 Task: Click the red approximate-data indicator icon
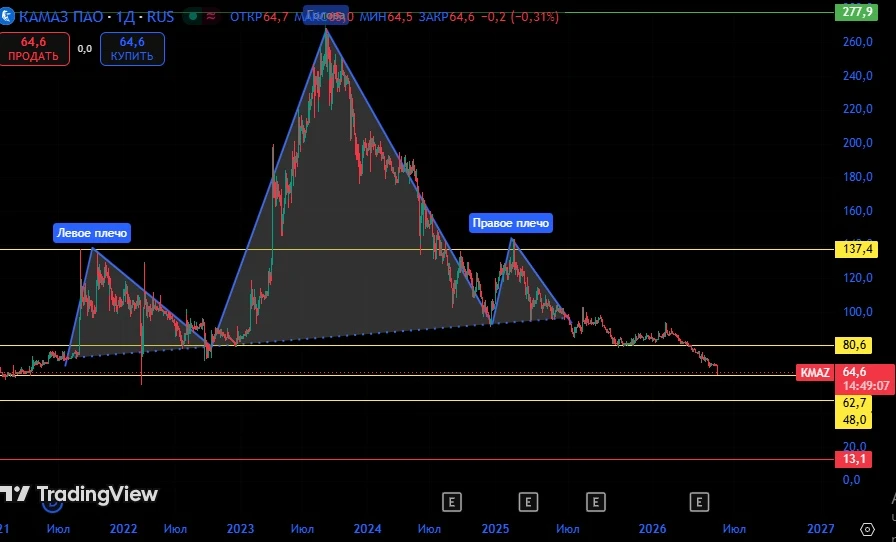(x=211, y=17)
